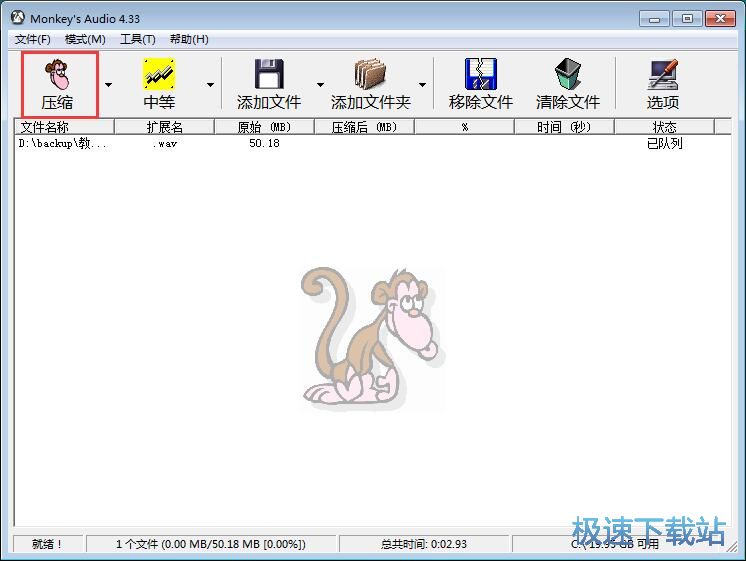The width and height of the screenshot is (746, 561).
Task: Click the 添加文件 floppy disk icon
Action: (269, 74)
